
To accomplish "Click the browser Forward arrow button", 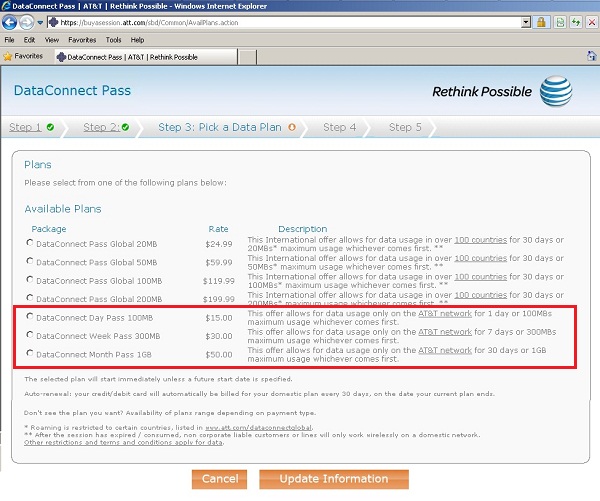I will click(x=26, y=23).
